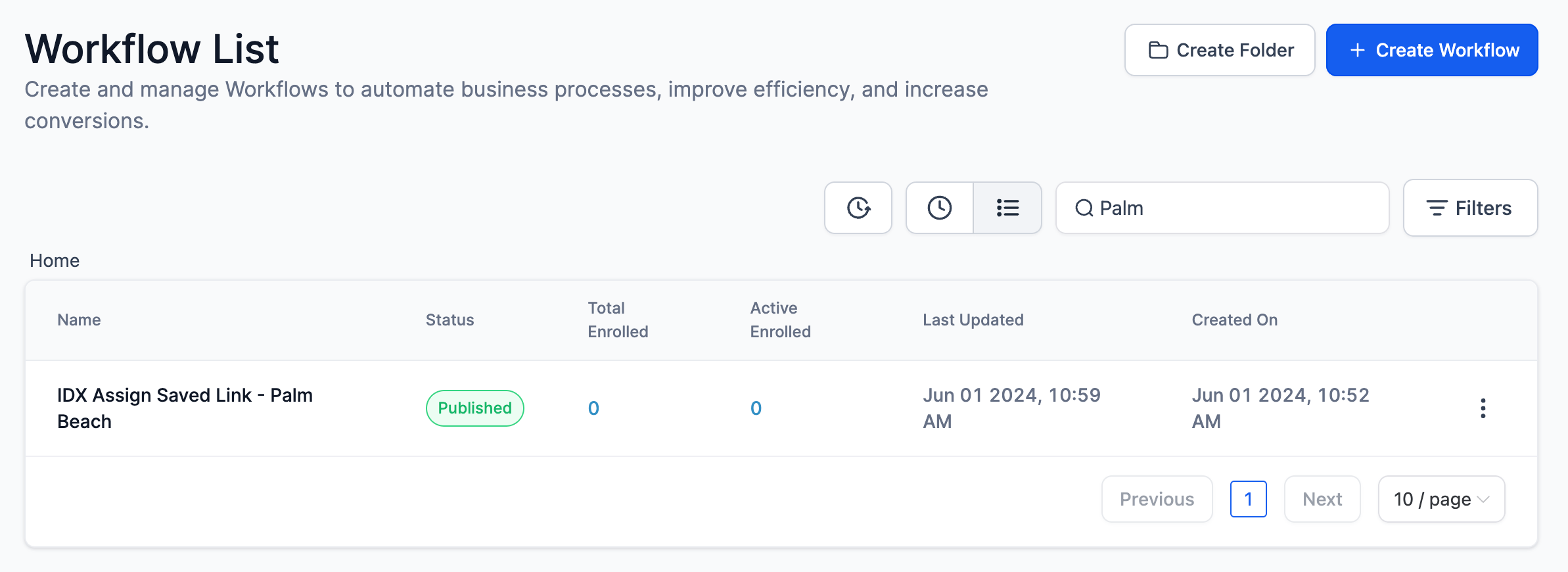Click the Next page button
The height and width of the screenshot is (572, 1568).
(1322, 499)
